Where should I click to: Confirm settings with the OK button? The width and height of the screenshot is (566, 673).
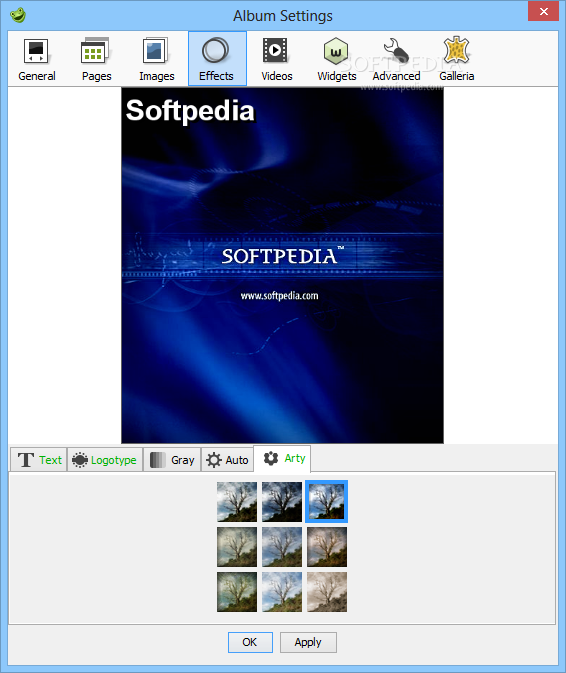click(x=250, y=642)
